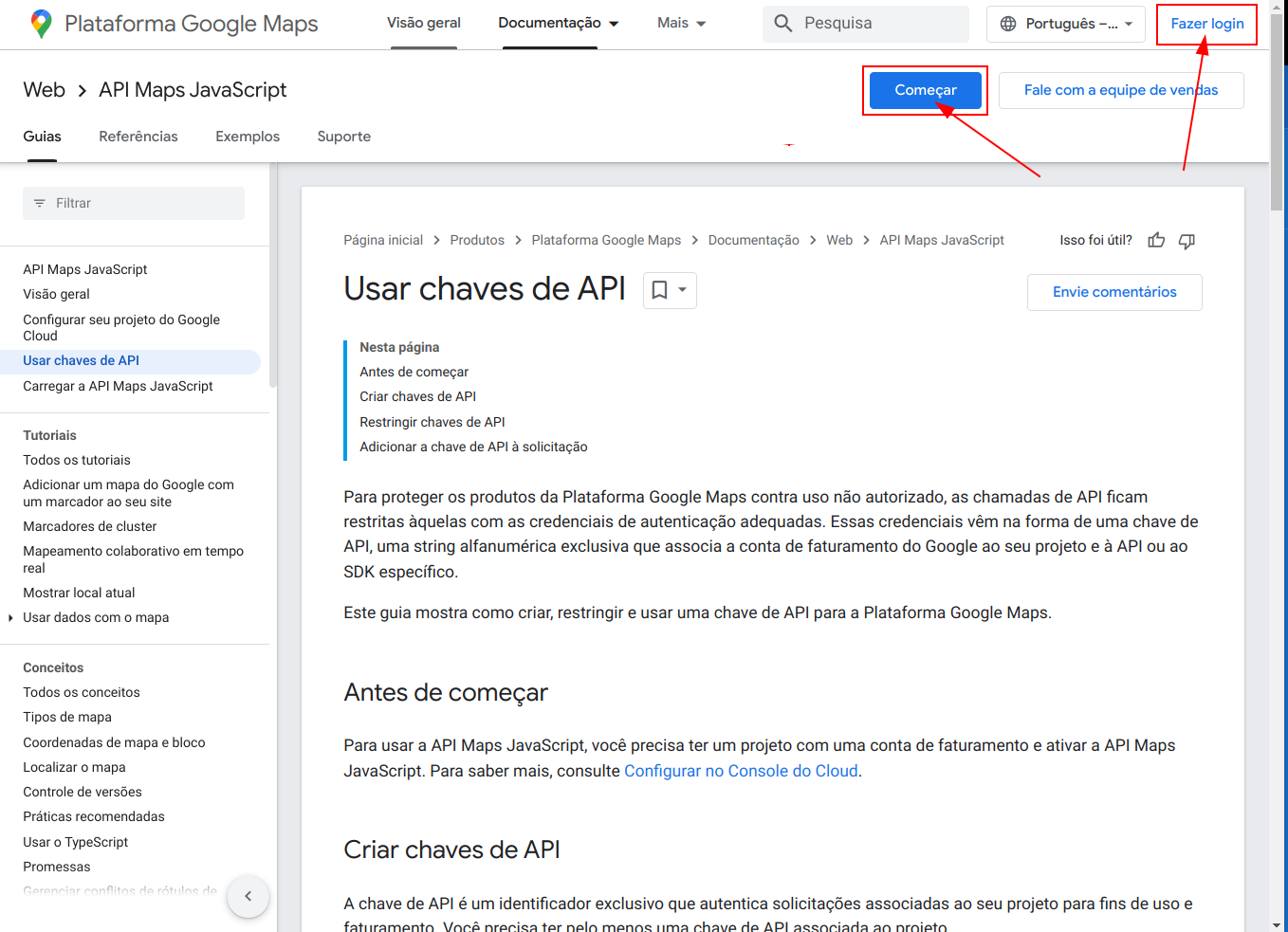Click the sidebar scrollbar thumb
Image resolution: width=1288 pixels, height=932 pixels.
pyautogui.click(x=273, y=275)
